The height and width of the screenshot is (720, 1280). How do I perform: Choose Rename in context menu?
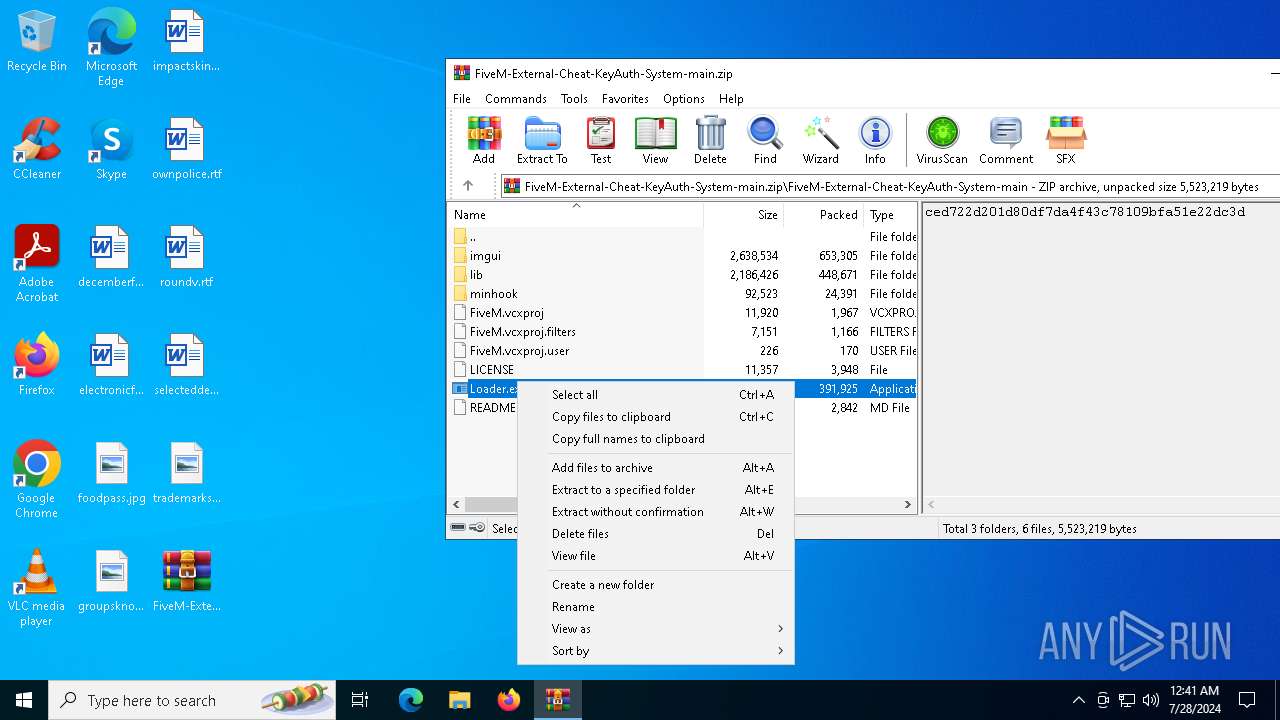coord(655,606)
